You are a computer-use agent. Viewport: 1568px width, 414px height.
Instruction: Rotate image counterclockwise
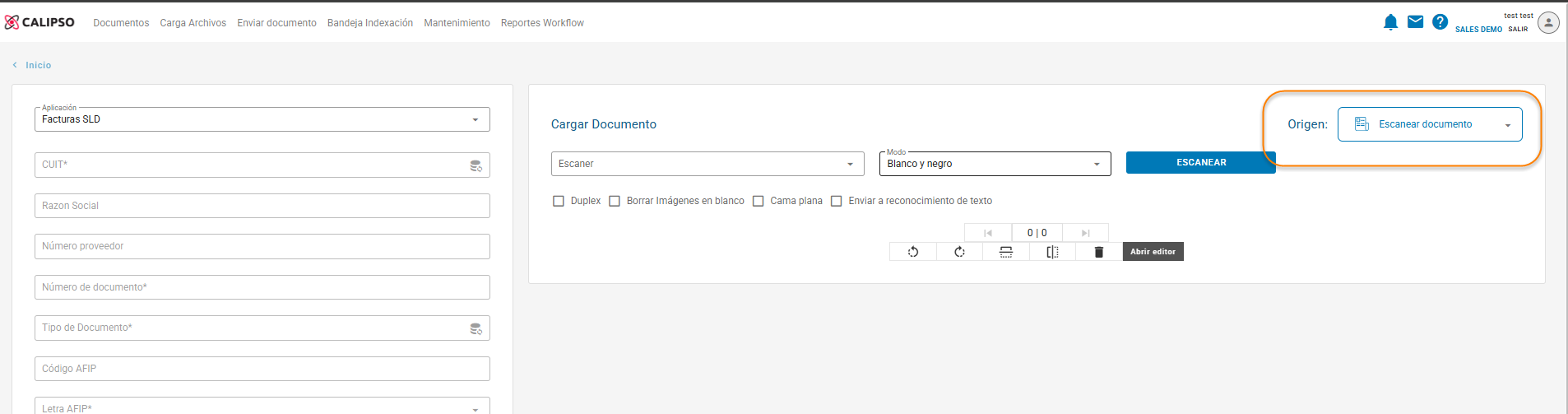(913, 252)
